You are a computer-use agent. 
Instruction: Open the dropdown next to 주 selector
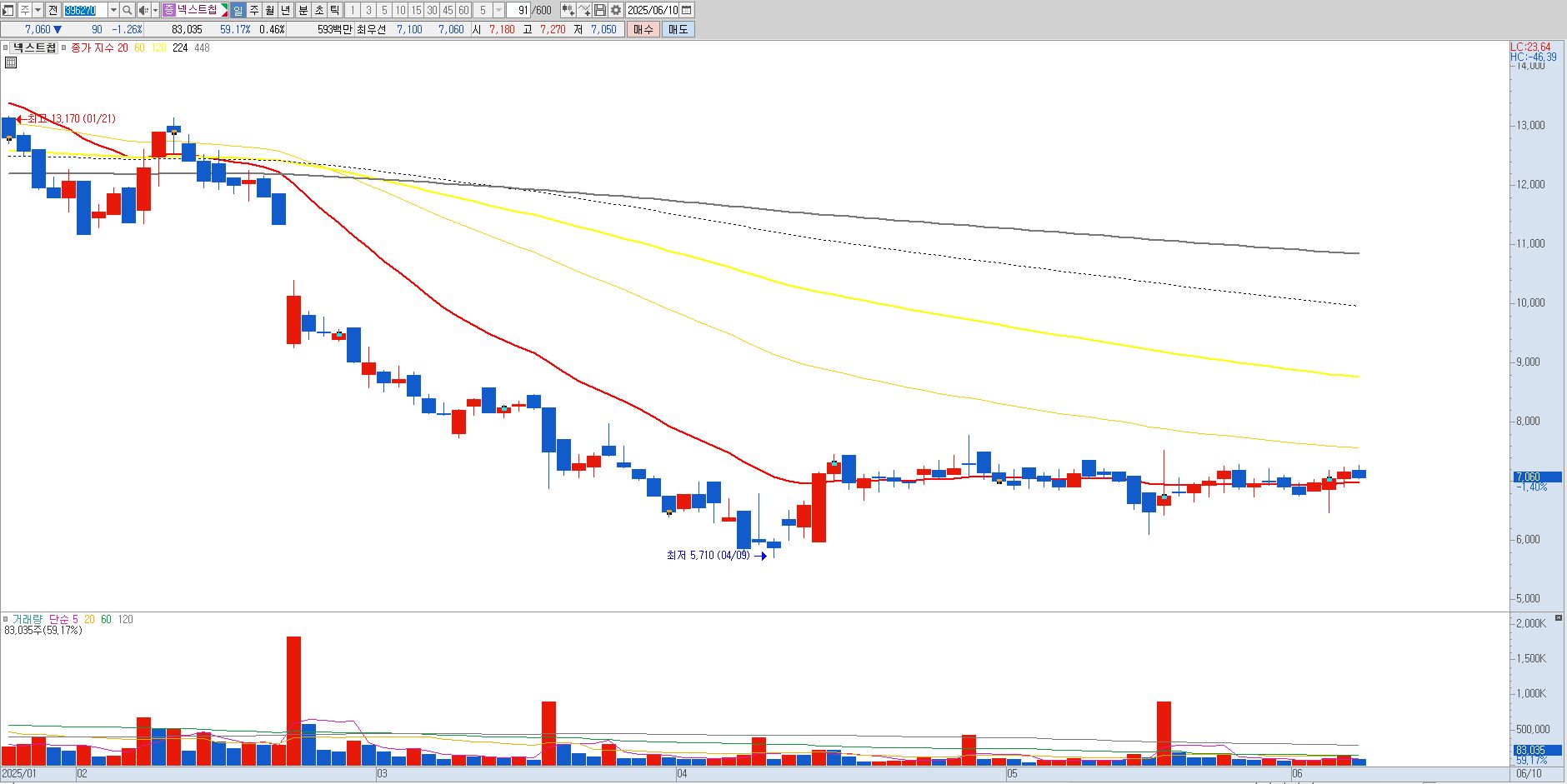38,10
